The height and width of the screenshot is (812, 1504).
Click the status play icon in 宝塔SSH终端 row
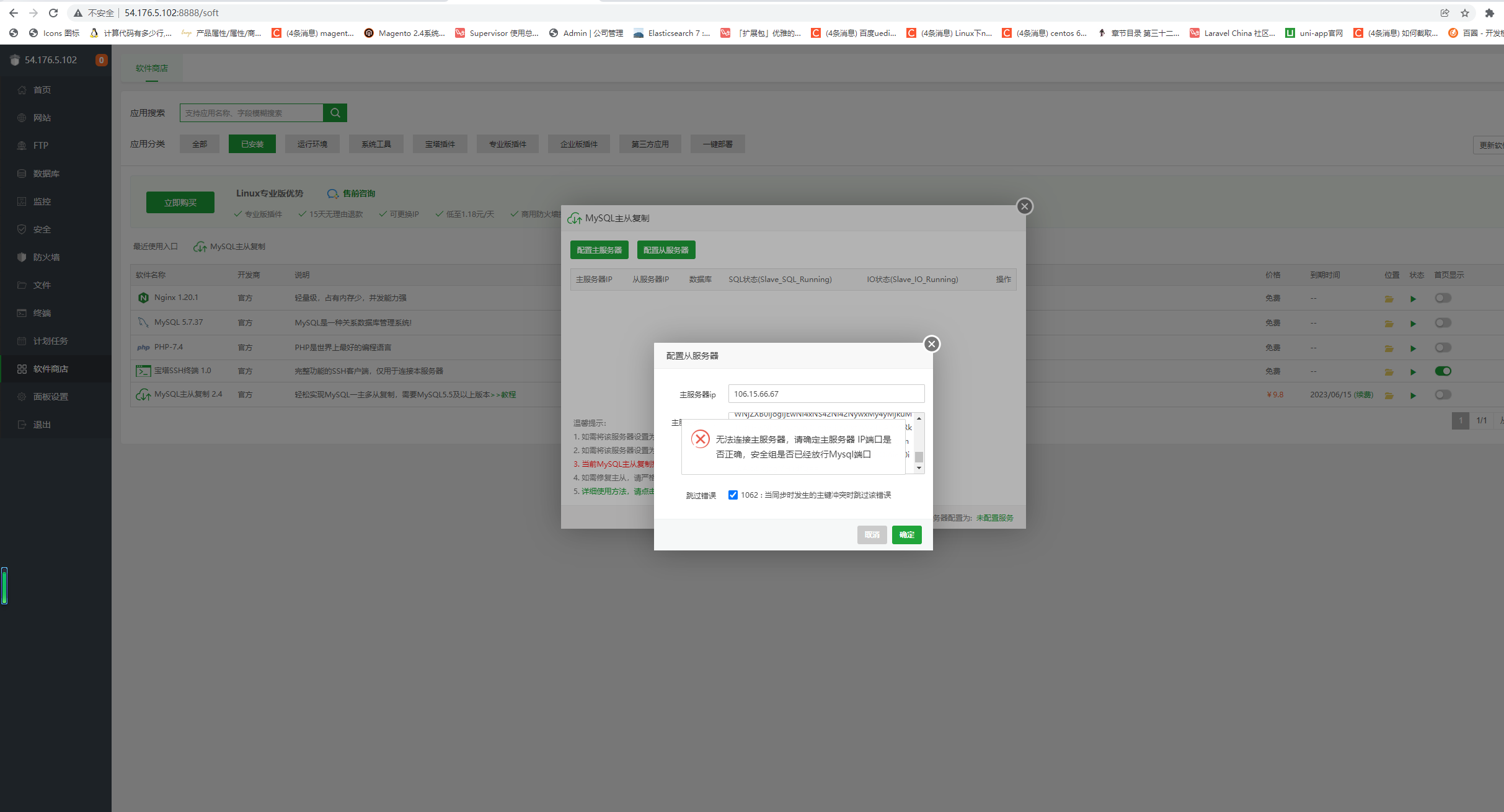1413,372
